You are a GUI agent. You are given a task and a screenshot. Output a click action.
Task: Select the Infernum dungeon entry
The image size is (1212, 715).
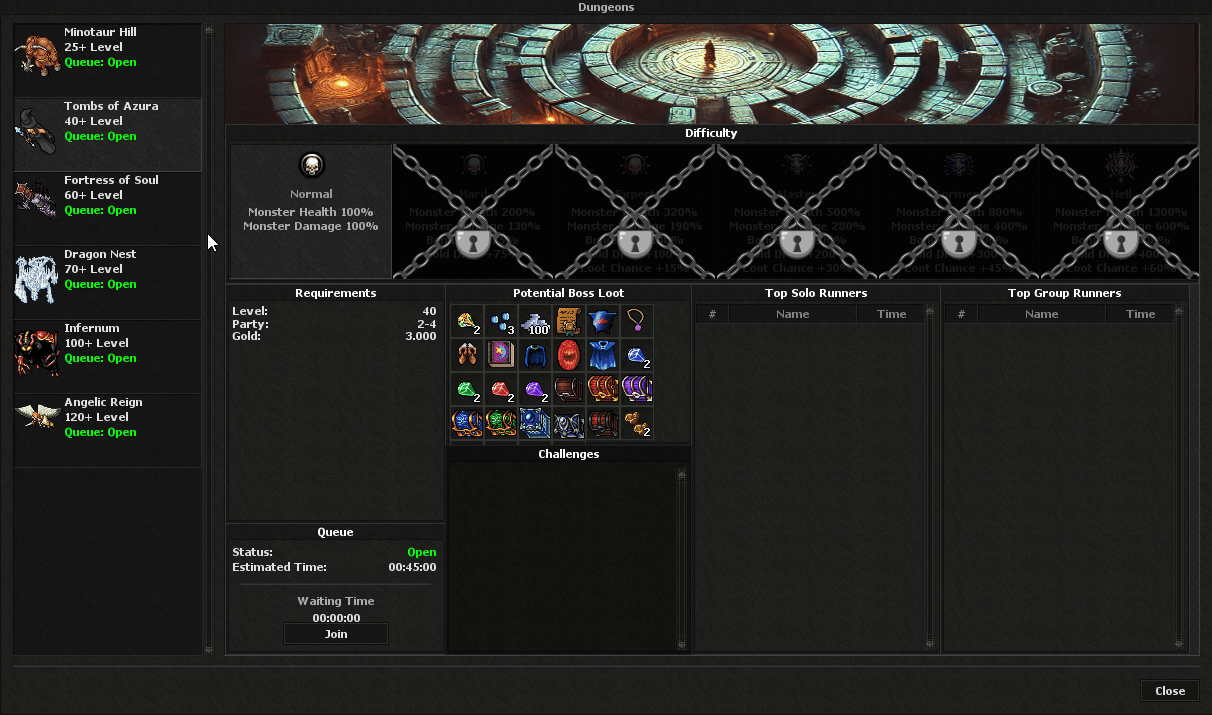tap(108, 356)
